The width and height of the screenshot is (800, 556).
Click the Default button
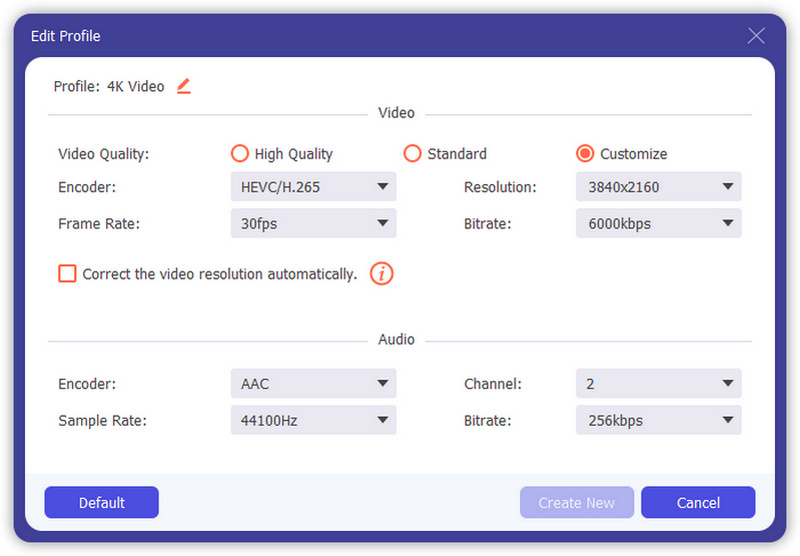click(101, 502)
